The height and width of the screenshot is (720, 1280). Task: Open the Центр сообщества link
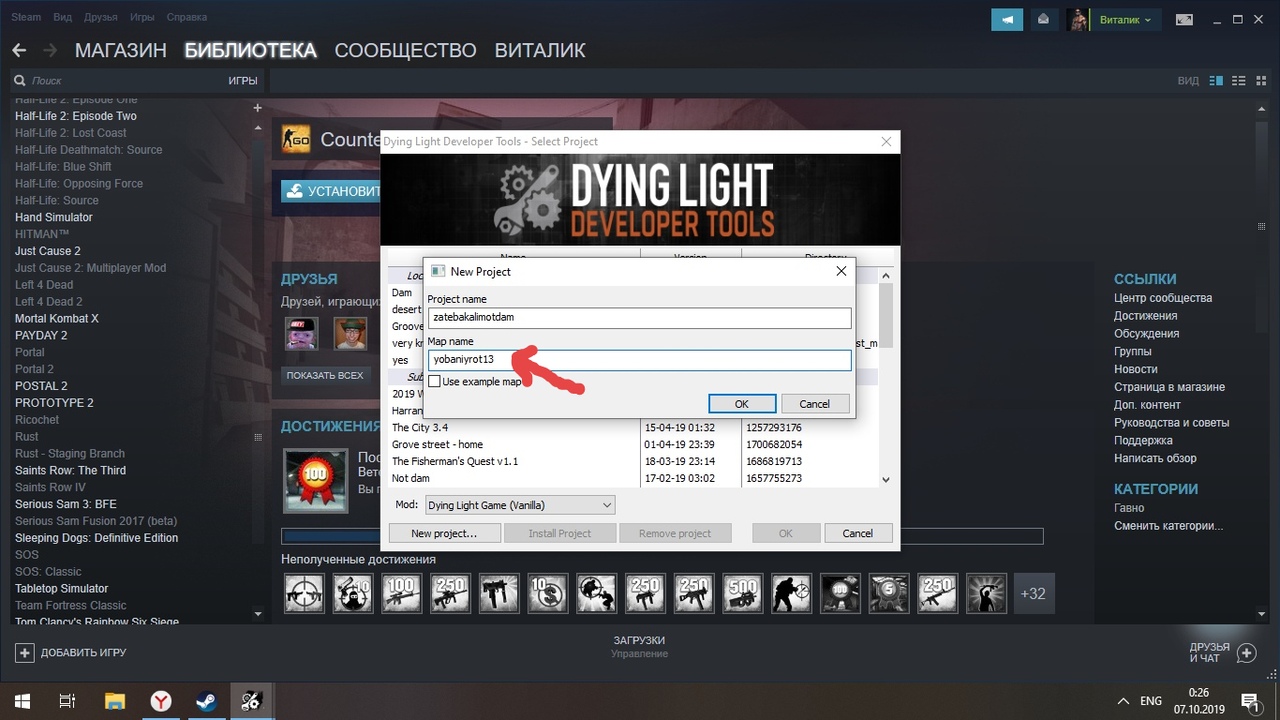click(1163, 298)
